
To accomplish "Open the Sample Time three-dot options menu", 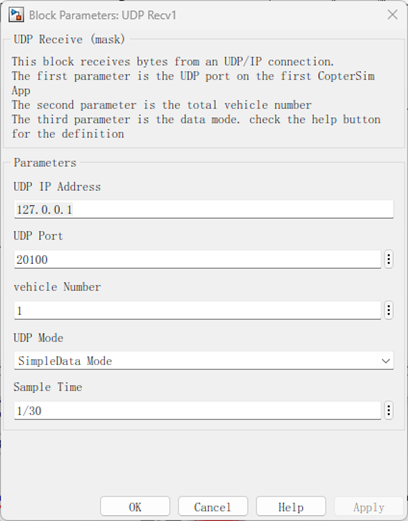I will (389, 410).
